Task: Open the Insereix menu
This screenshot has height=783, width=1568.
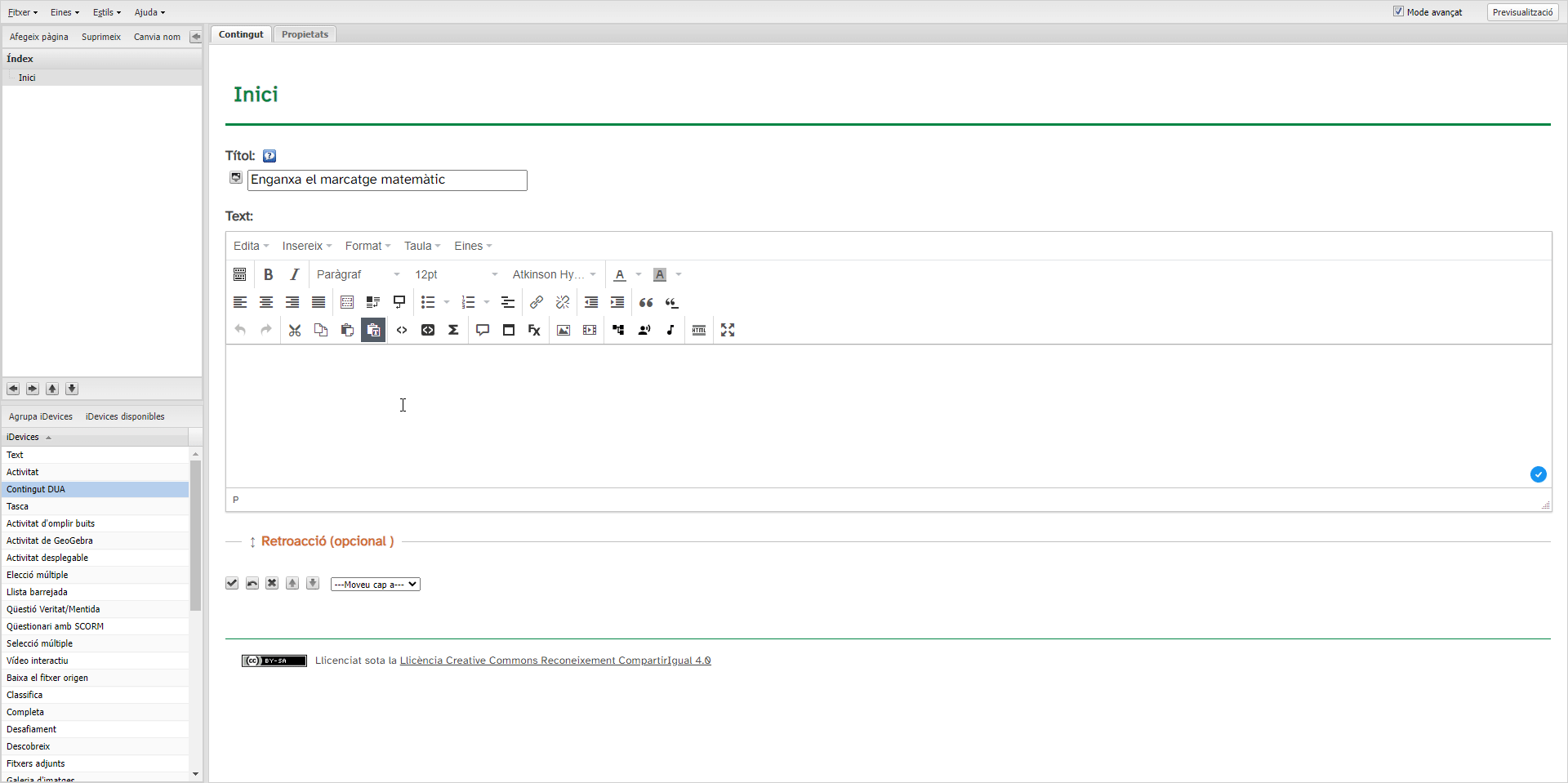Action: [x=306, y=246]
